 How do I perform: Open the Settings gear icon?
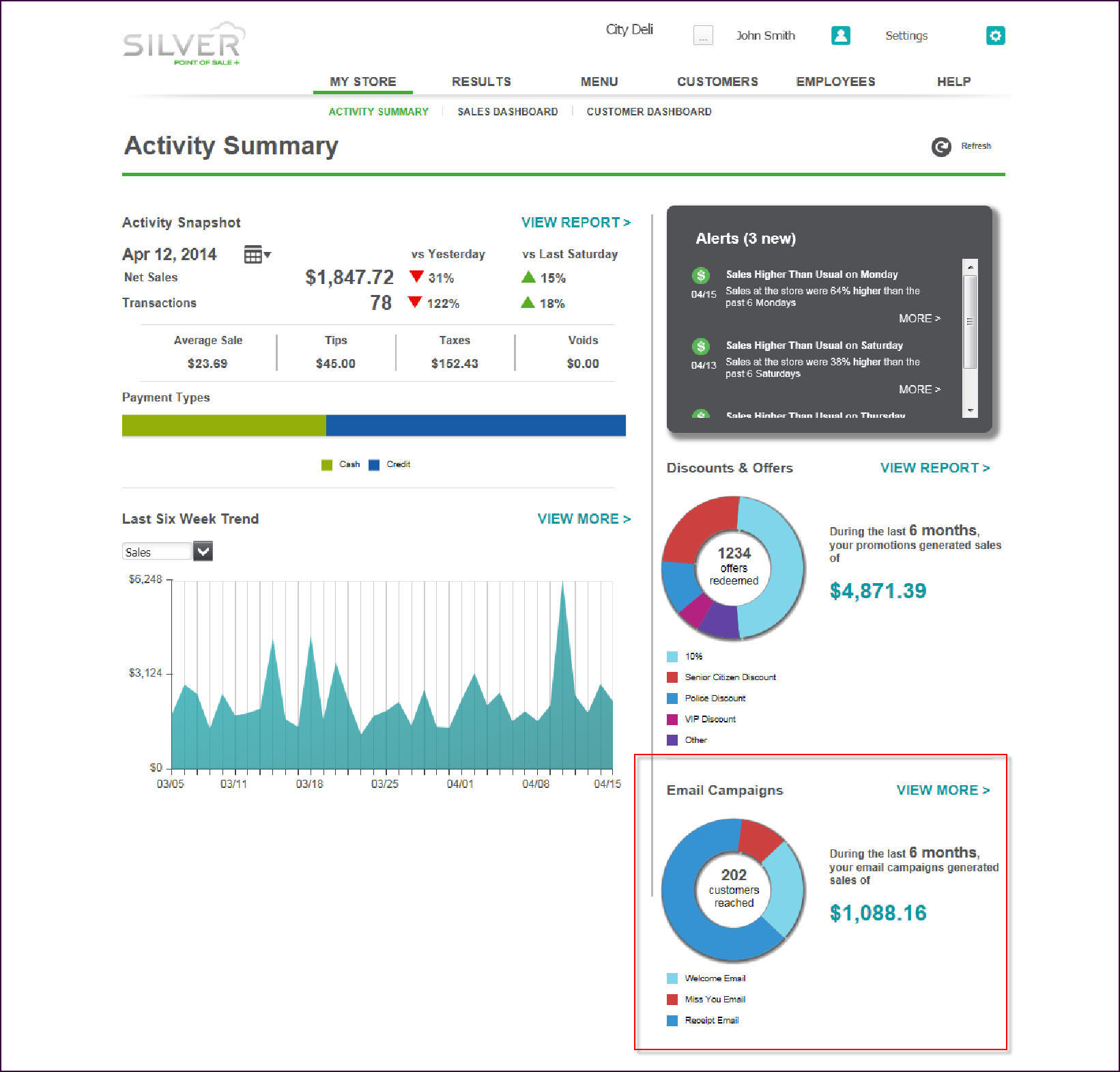point(995,36)
